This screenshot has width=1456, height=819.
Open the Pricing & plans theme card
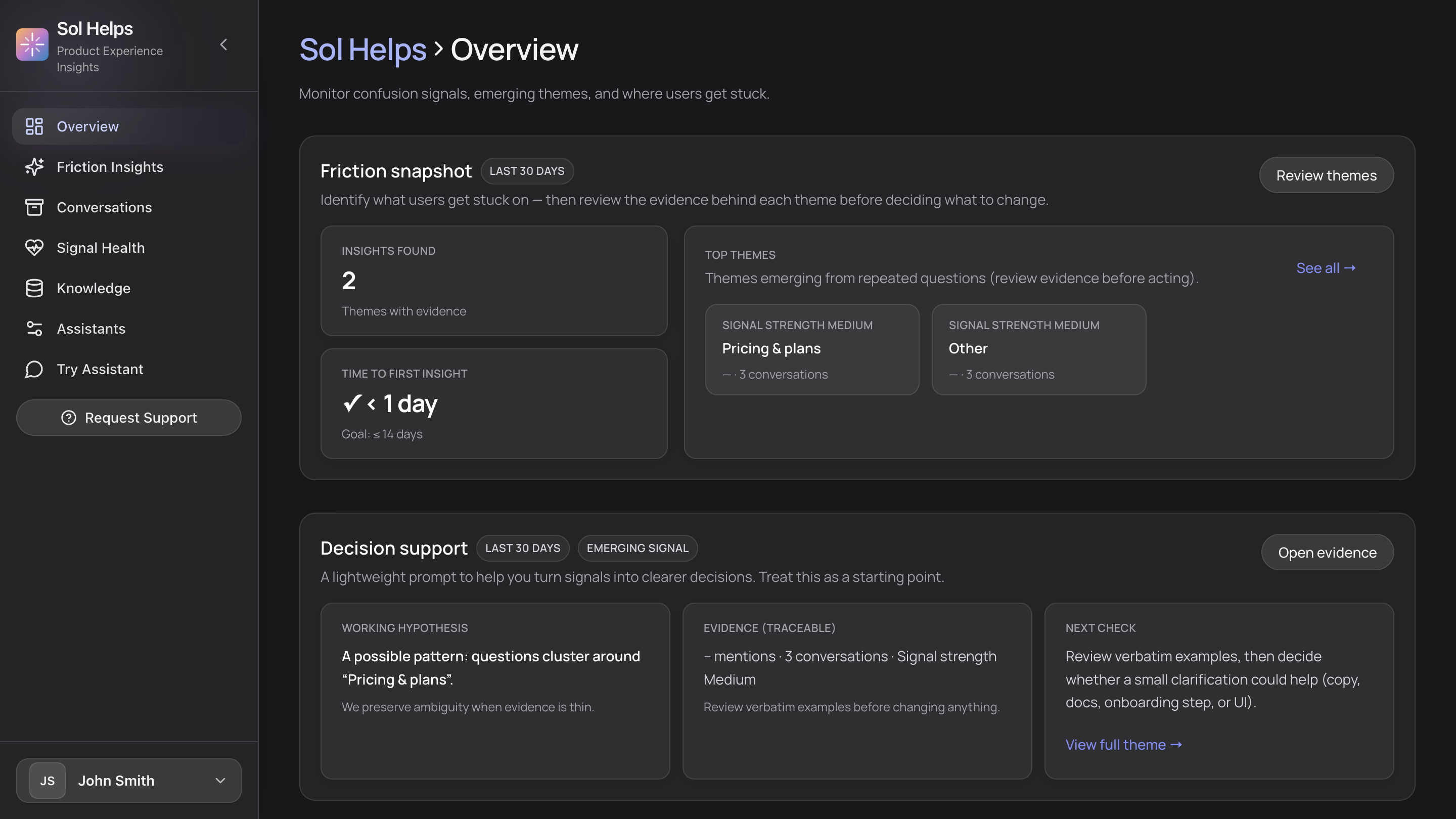tap(811, 349)
